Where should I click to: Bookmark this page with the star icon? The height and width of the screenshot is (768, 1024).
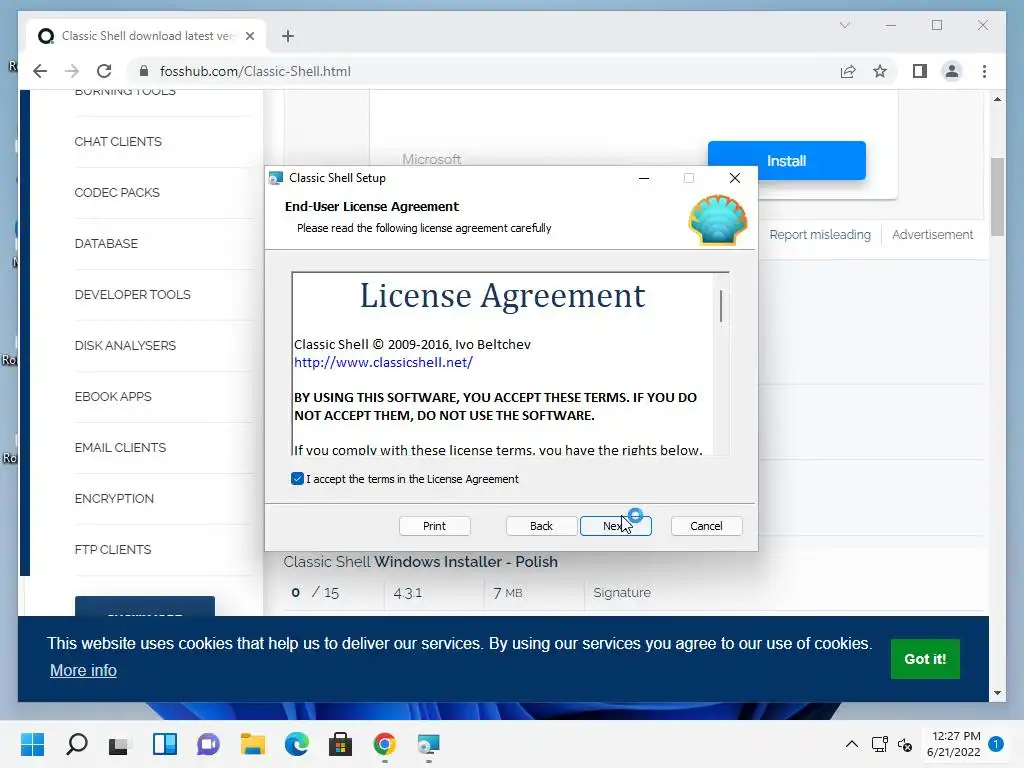880,71
